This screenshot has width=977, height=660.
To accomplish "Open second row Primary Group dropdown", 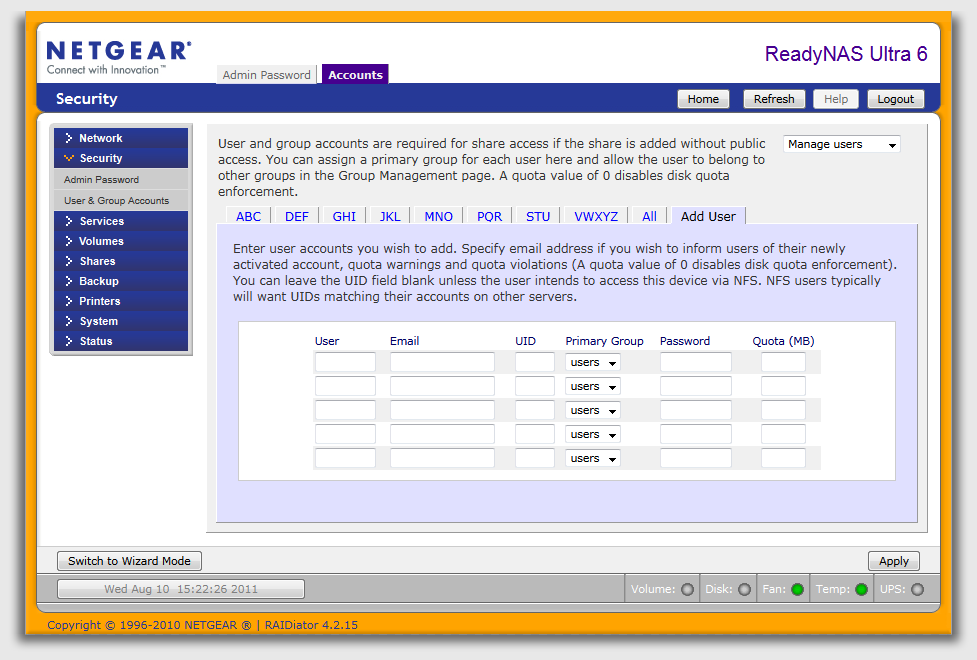I will [x=593, y=386].
